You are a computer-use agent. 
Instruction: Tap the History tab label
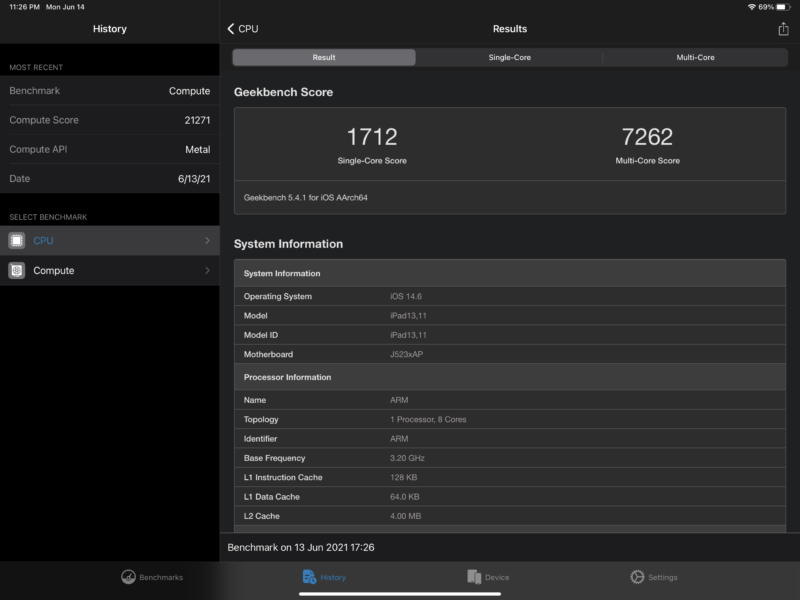point(333,578)
